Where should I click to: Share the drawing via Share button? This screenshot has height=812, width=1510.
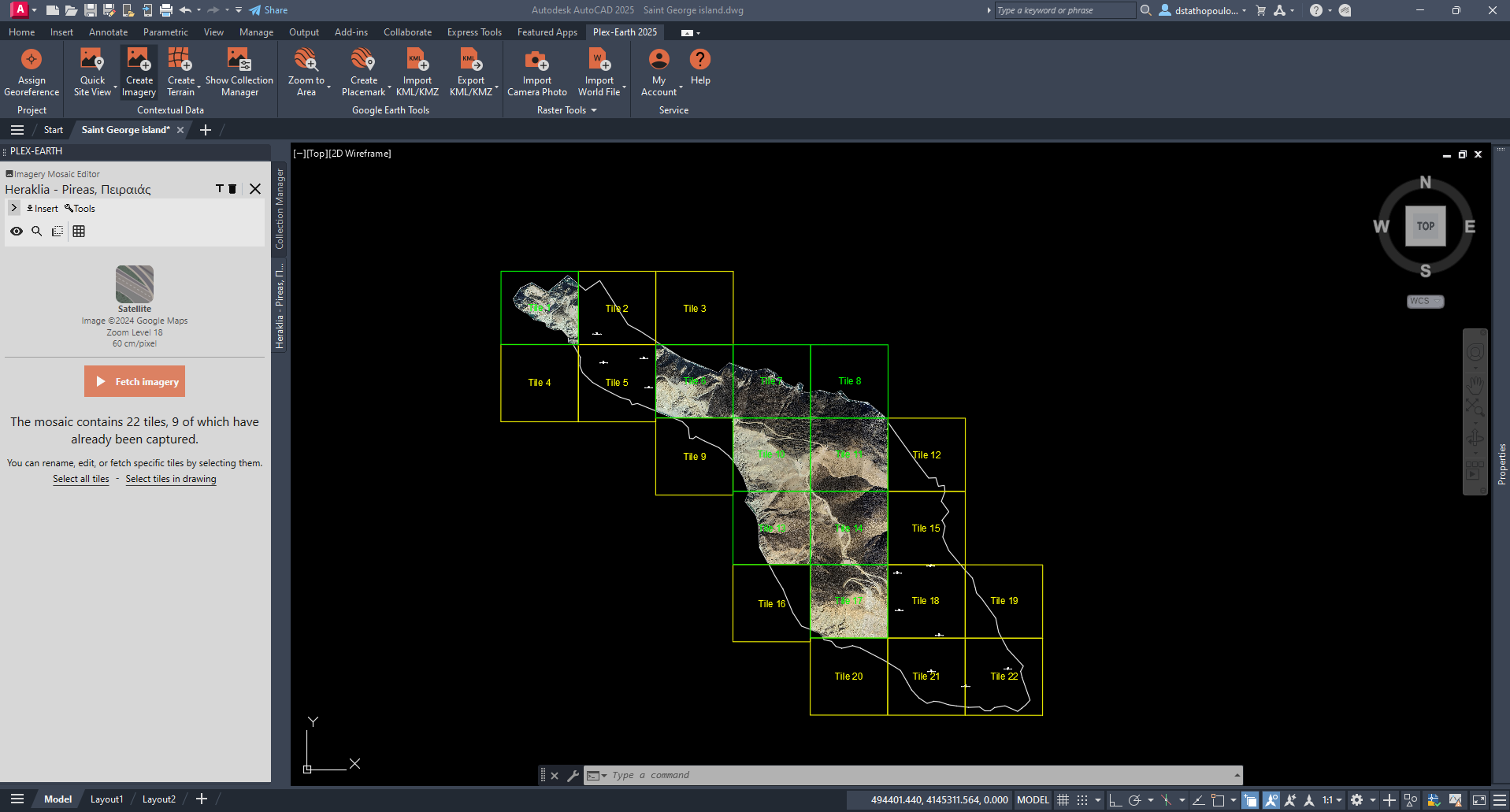[269, 10]
